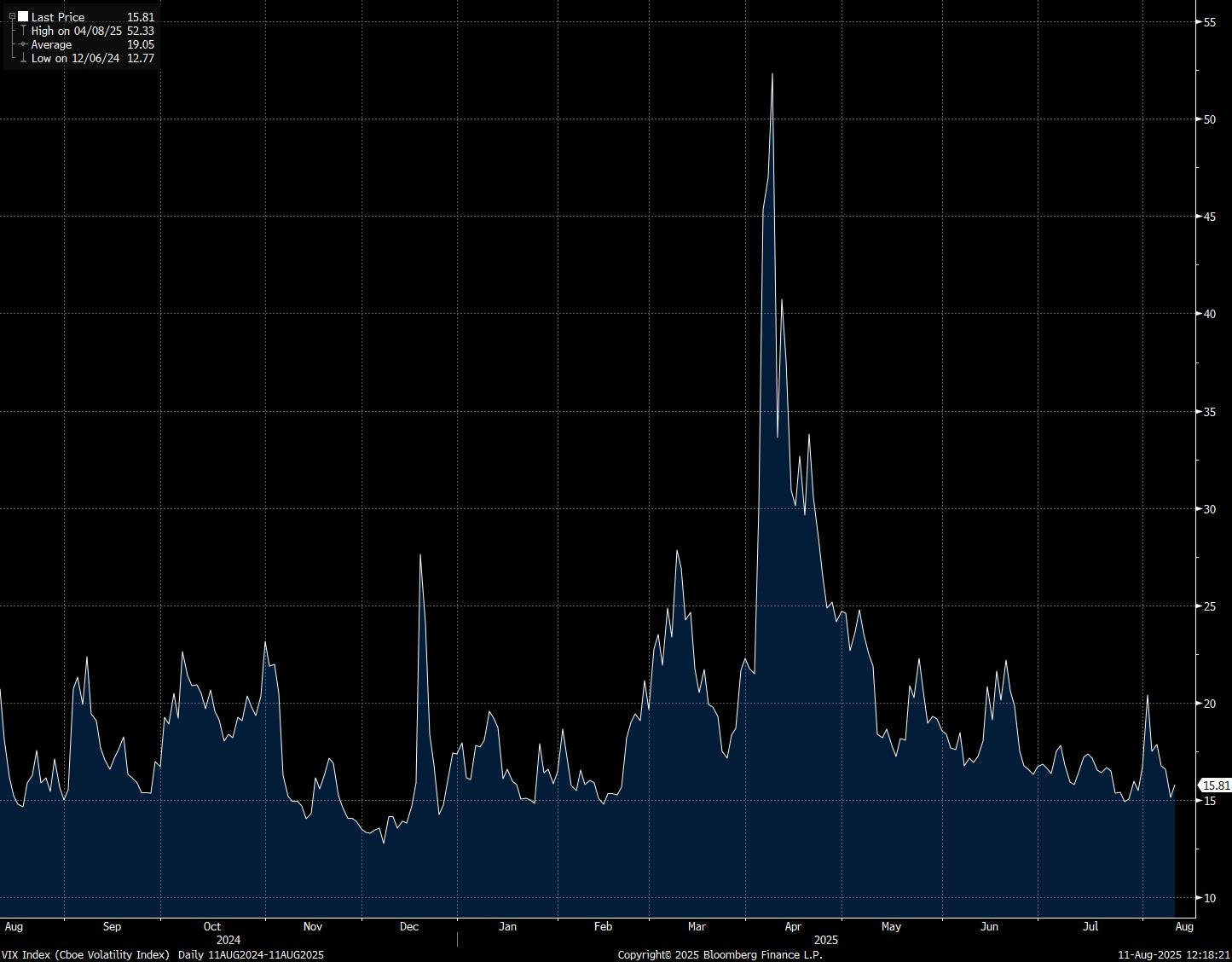Click the 30 price axis label

tap(1209, 509)
